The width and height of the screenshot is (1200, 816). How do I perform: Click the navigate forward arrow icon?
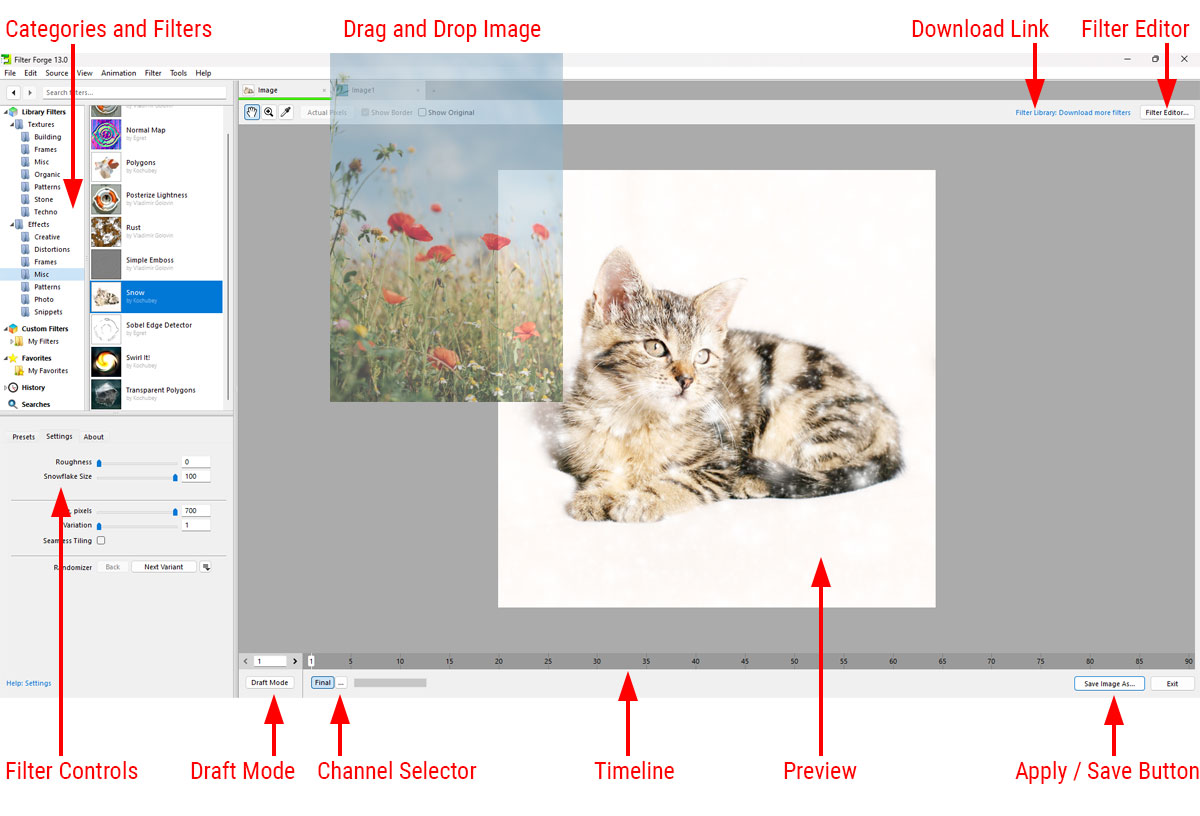click(30, 93)
